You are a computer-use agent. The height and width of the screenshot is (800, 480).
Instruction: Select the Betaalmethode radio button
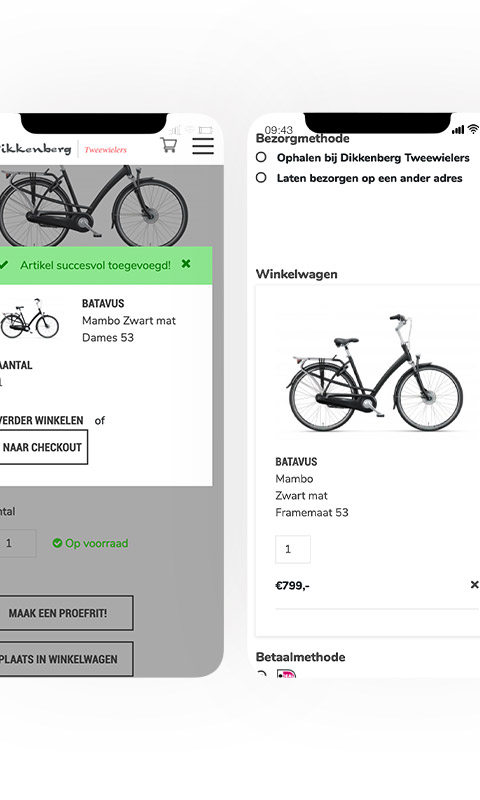[261, 674]
